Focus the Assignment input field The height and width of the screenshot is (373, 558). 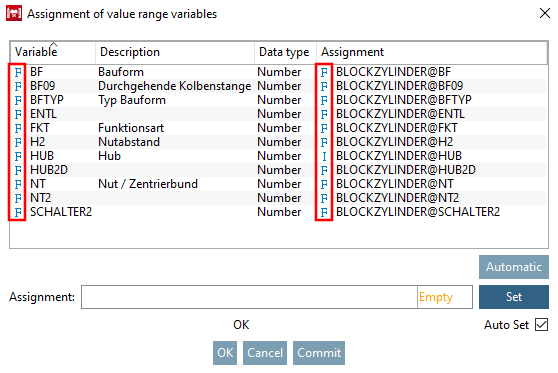tap(249, 297)
